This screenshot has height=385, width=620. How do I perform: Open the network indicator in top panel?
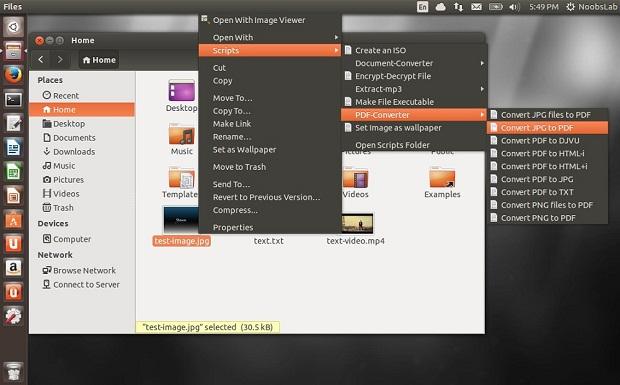coord(458,7)
